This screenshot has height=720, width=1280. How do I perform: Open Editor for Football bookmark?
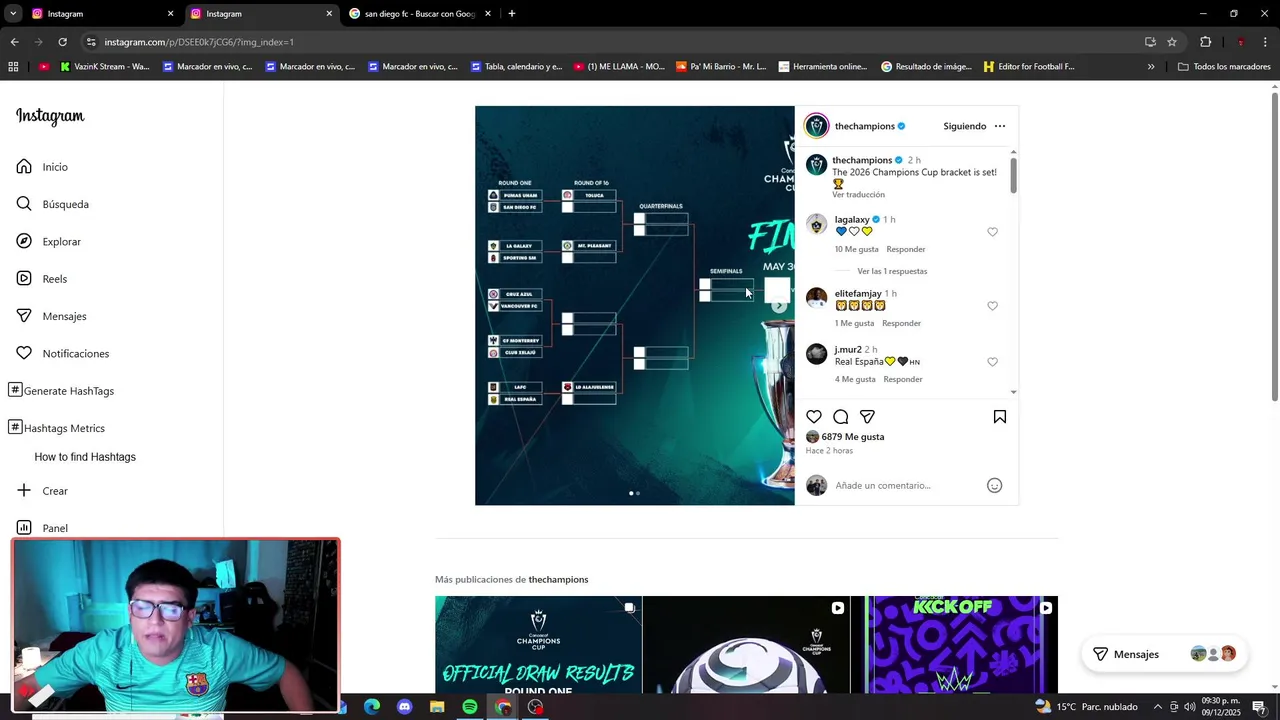click(1030, 67)
